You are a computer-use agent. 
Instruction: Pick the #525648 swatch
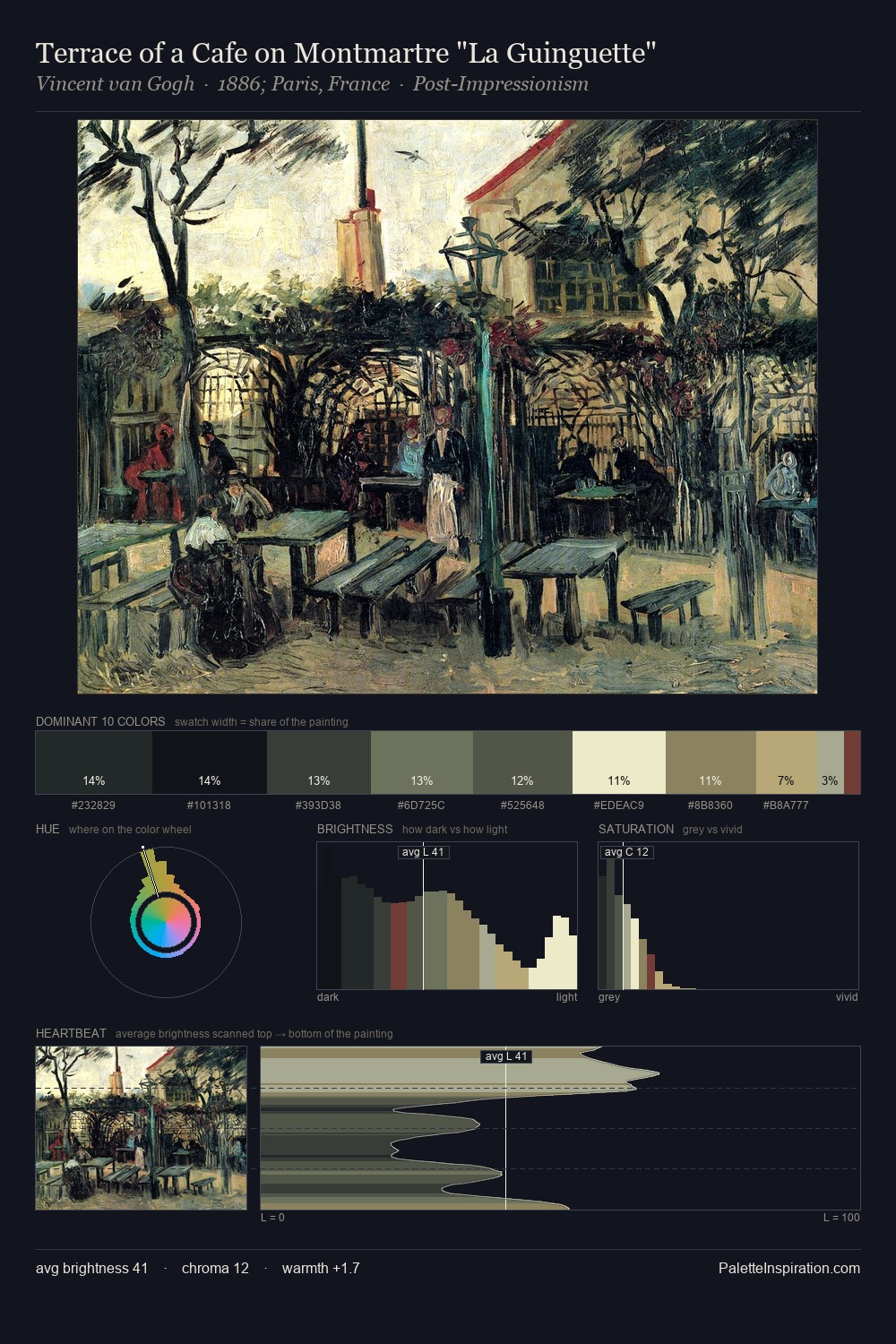[522, 762]
